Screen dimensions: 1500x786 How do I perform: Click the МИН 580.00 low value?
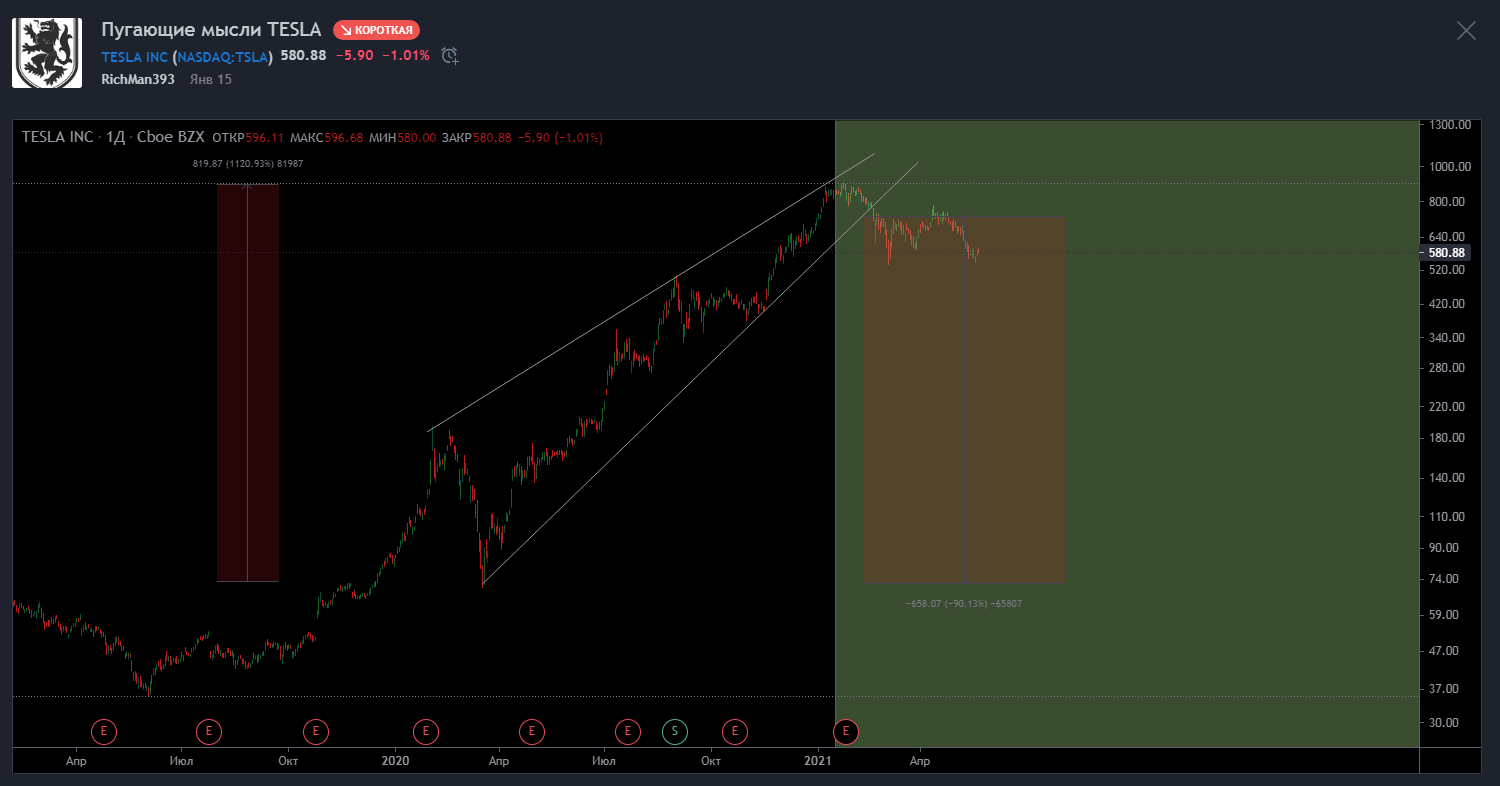coord(403,138)
